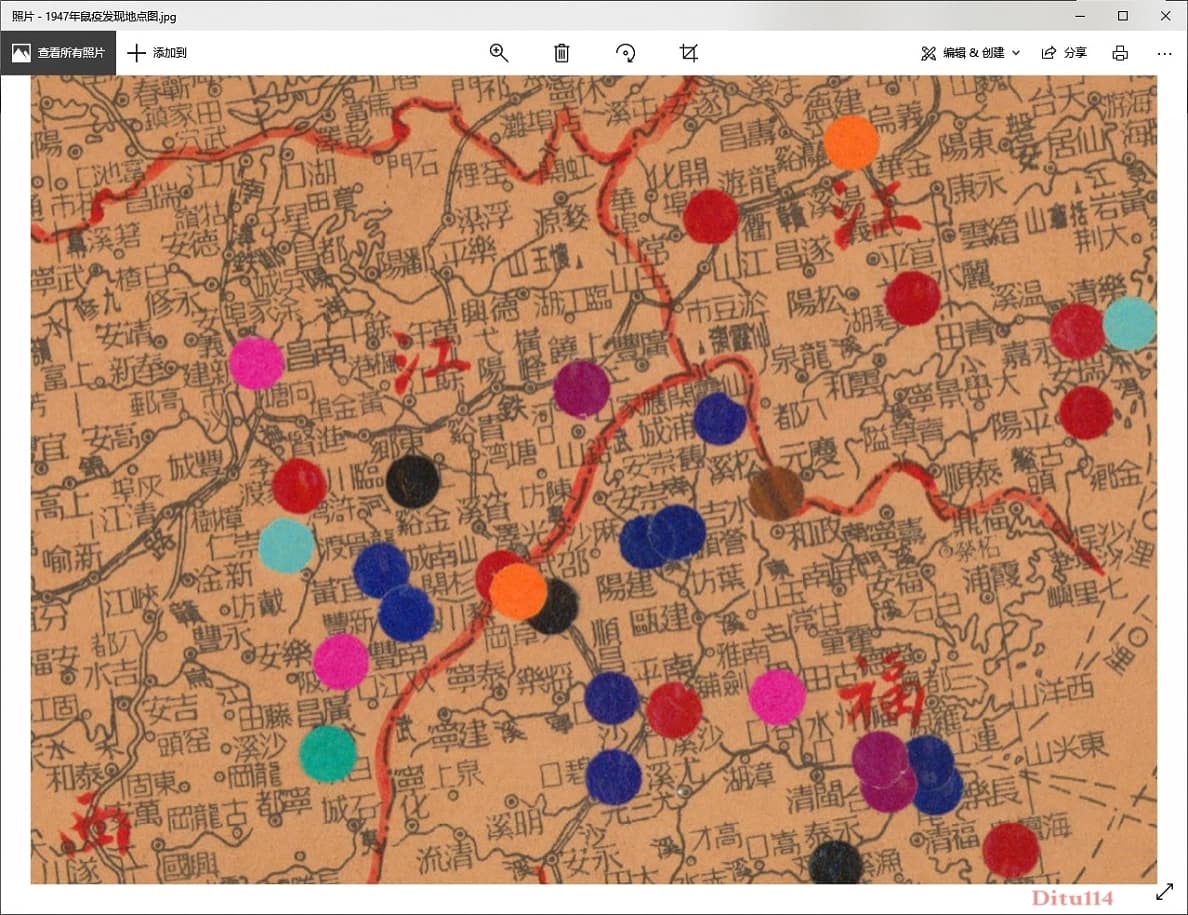Click the brown dot near 松溪
The height and width of the screenshot is (915, 1188).
click(776, 493)
